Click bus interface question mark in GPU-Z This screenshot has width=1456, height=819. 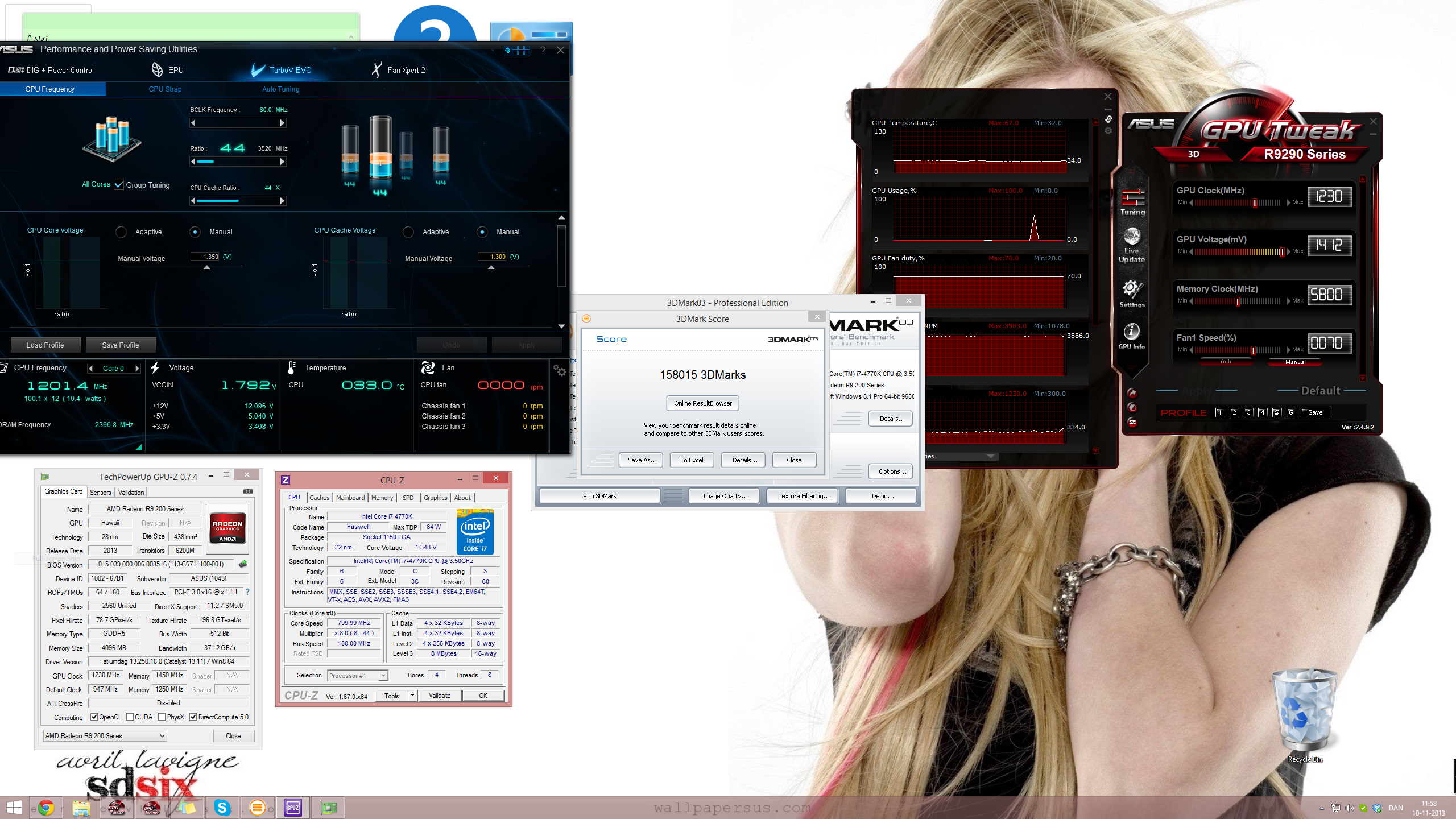click(x=247, y=592)
